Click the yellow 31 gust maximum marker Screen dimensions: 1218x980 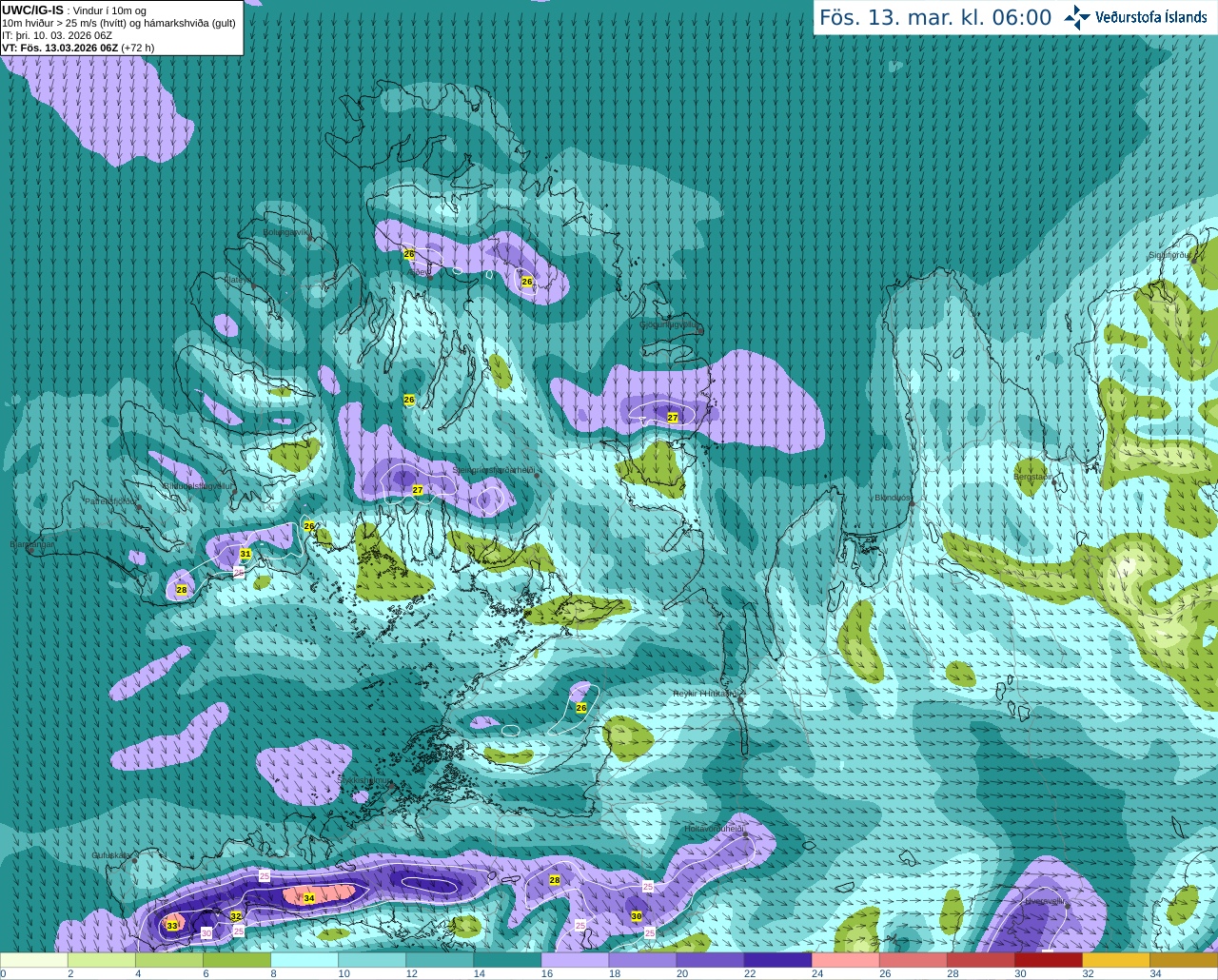click(246, 554)
